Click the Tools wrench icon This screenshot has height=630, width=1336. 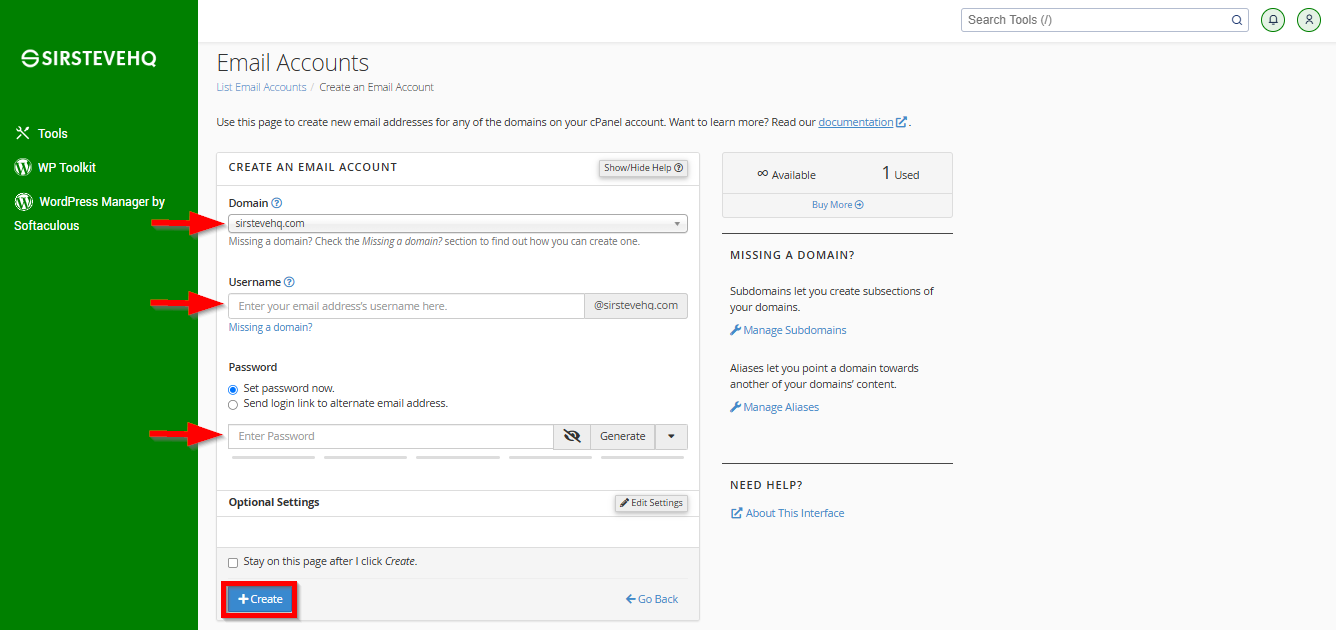pos(23,133)
